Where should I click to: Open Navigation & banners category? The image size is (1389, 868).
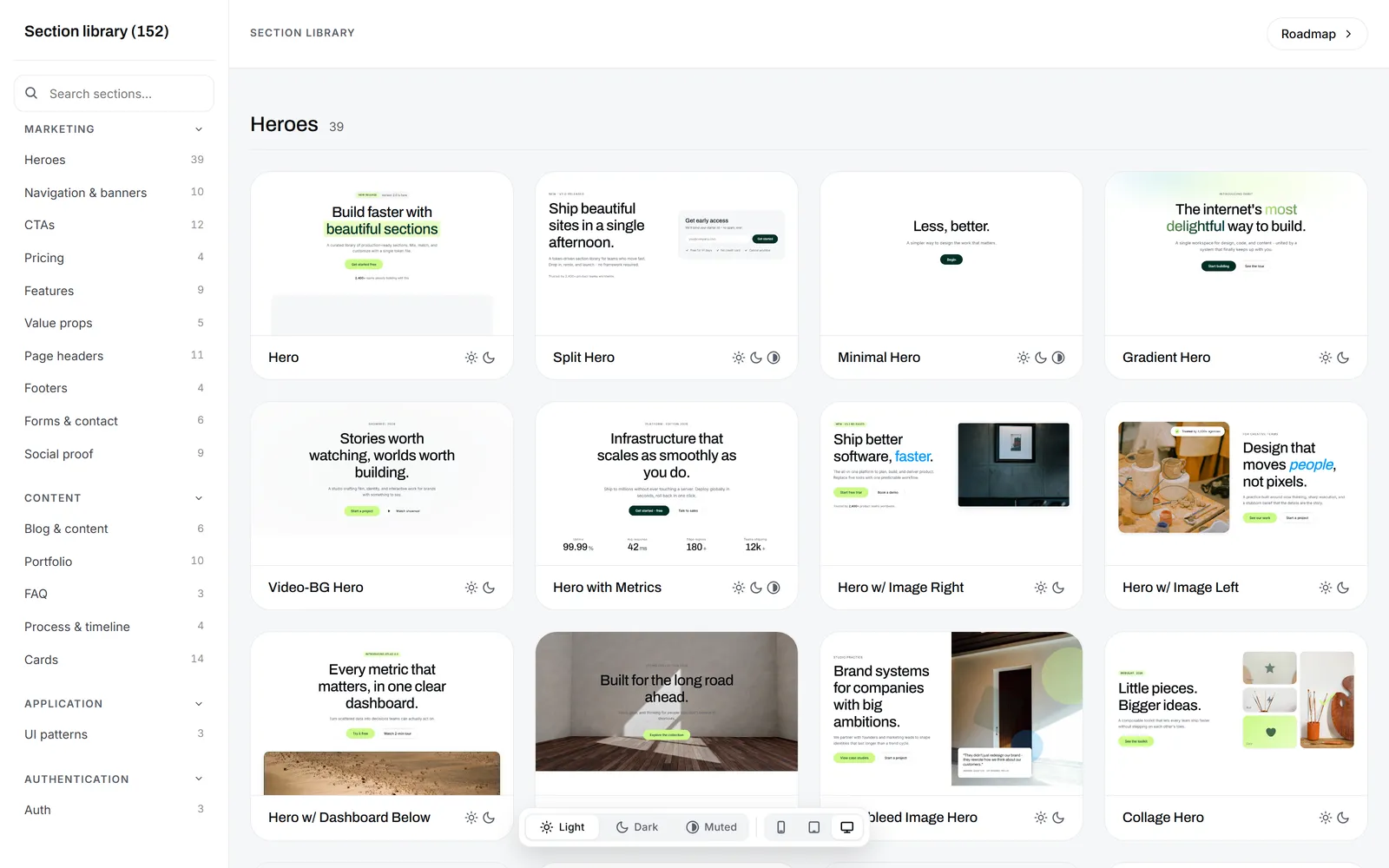[x=114, y=193]
